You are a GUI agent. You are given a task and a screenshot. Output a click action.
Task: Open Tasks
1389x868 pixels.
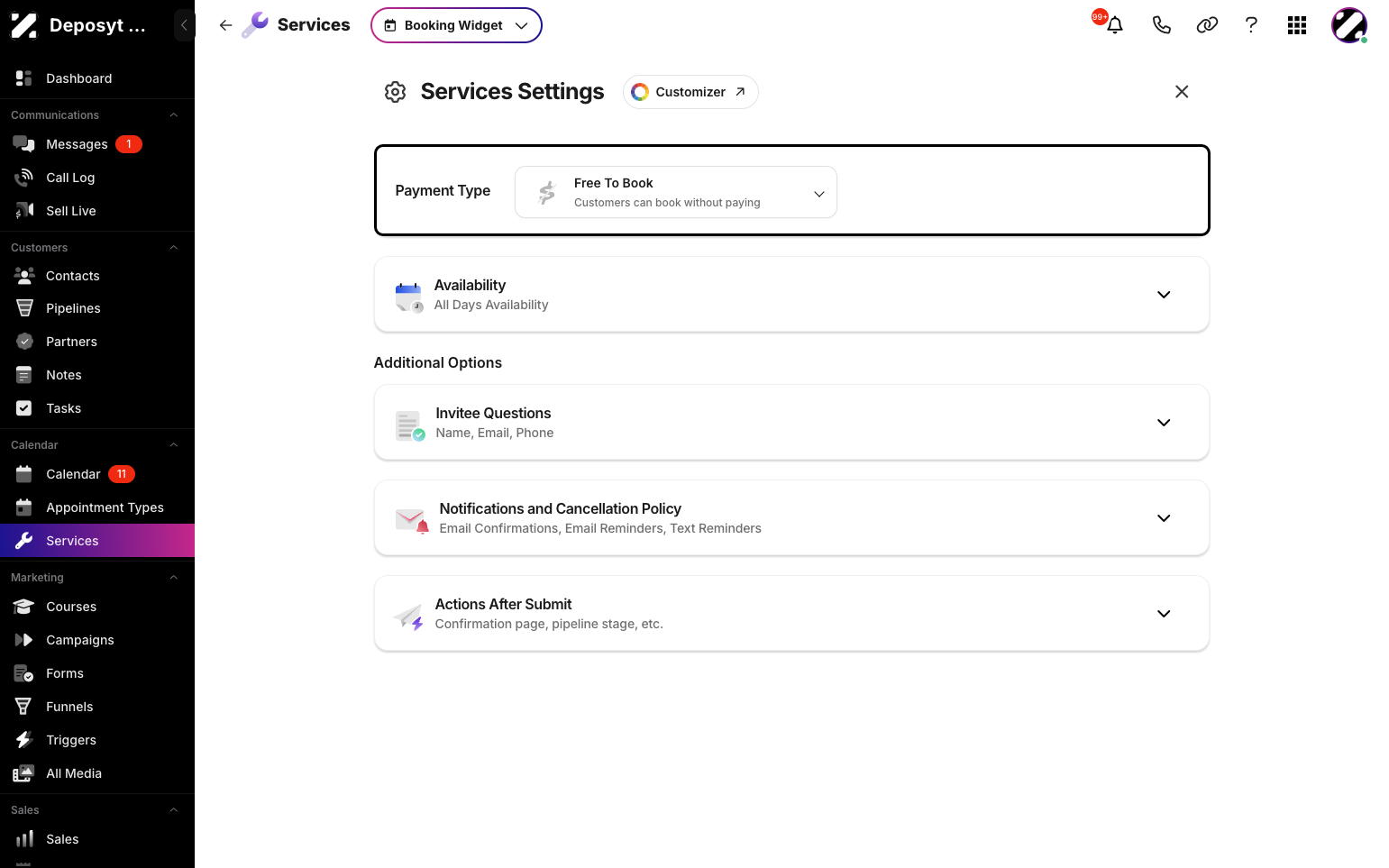[97, 408]
